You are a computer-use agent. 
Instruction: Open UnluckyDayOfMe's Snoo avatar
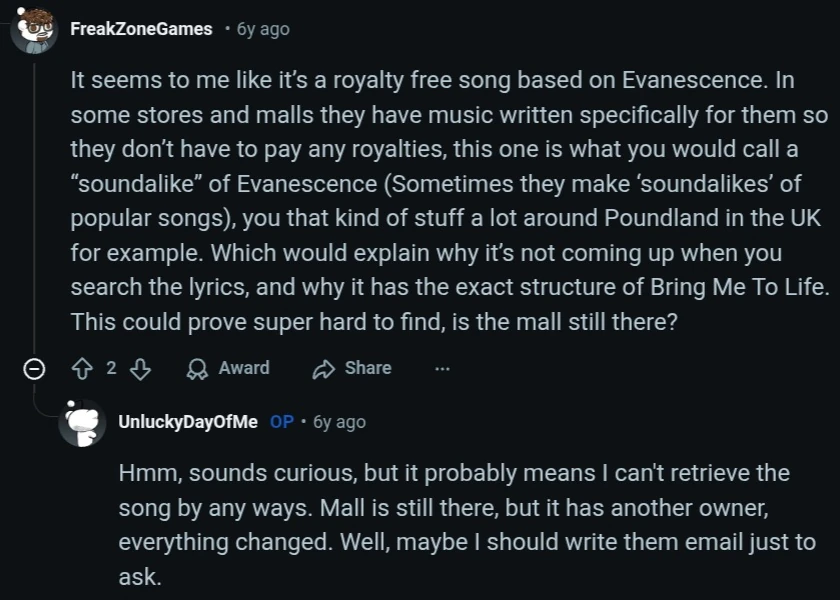(82, 422)
